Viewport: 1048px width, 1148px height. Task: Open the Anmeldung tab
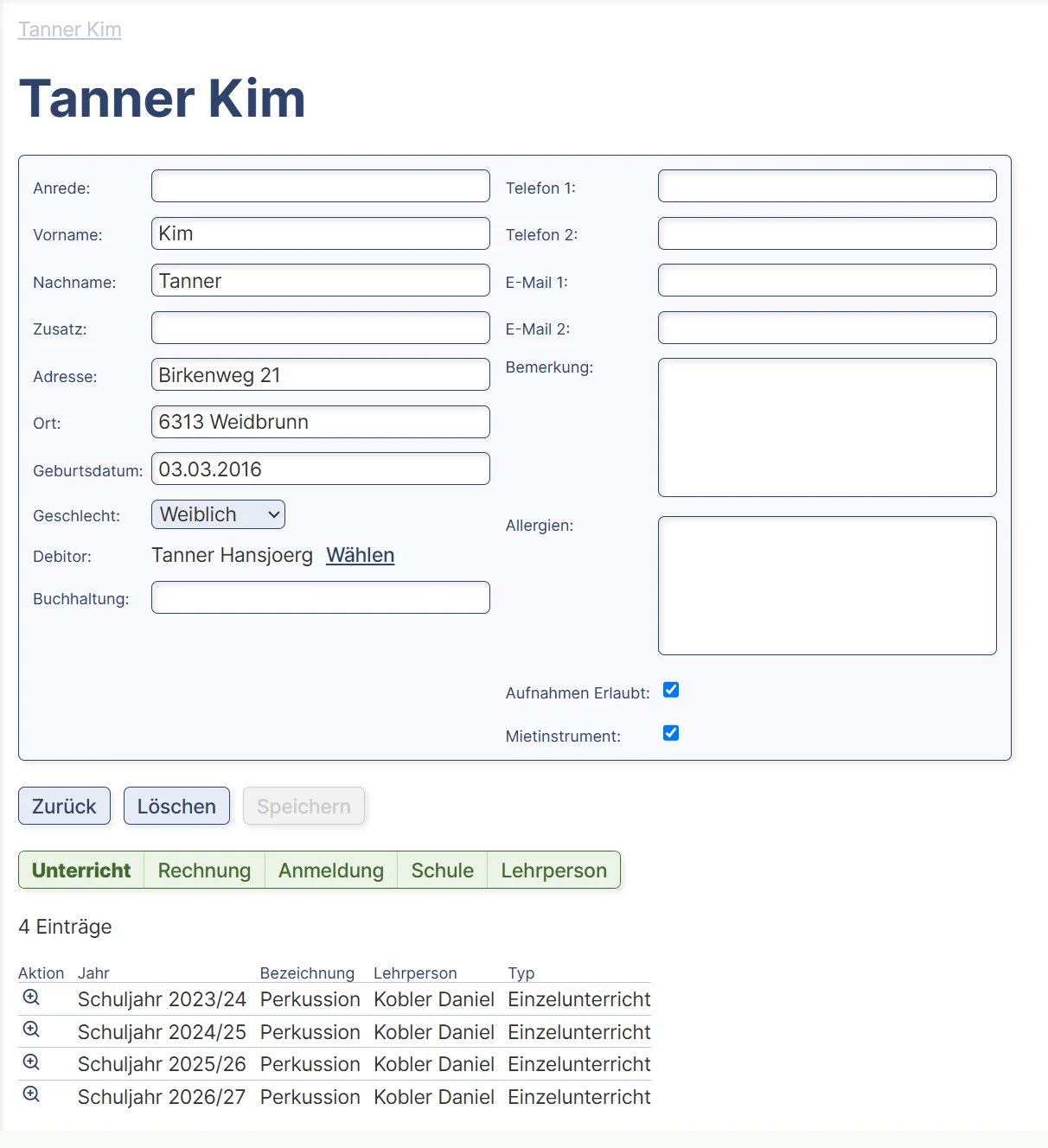[x=331, y=870]
